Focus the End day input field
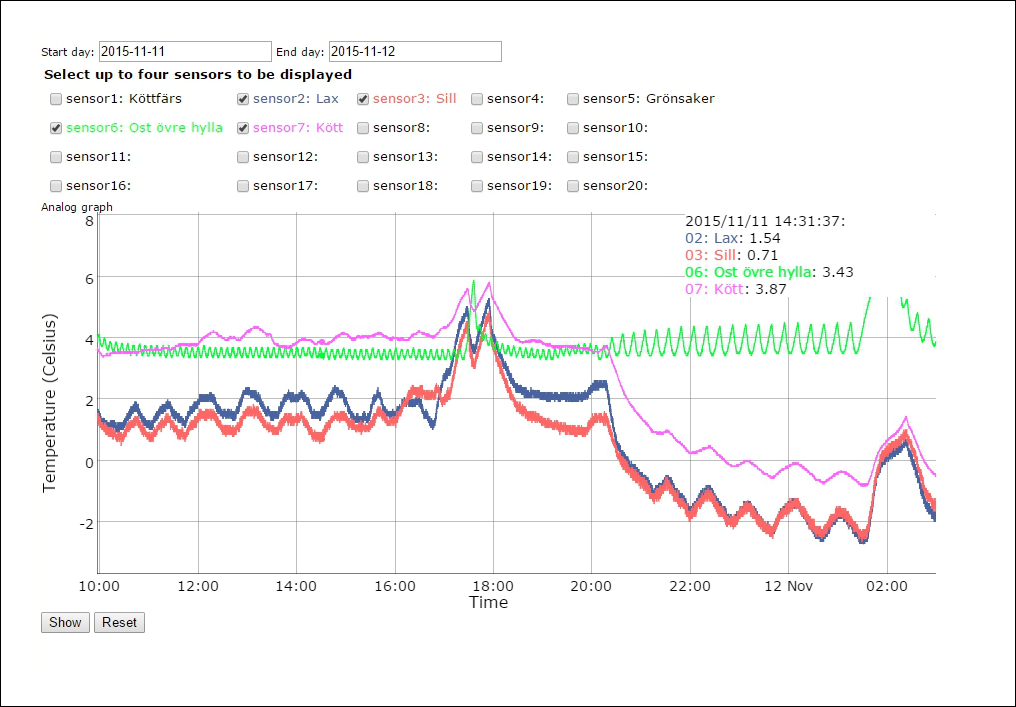 [x=415, y=52]
